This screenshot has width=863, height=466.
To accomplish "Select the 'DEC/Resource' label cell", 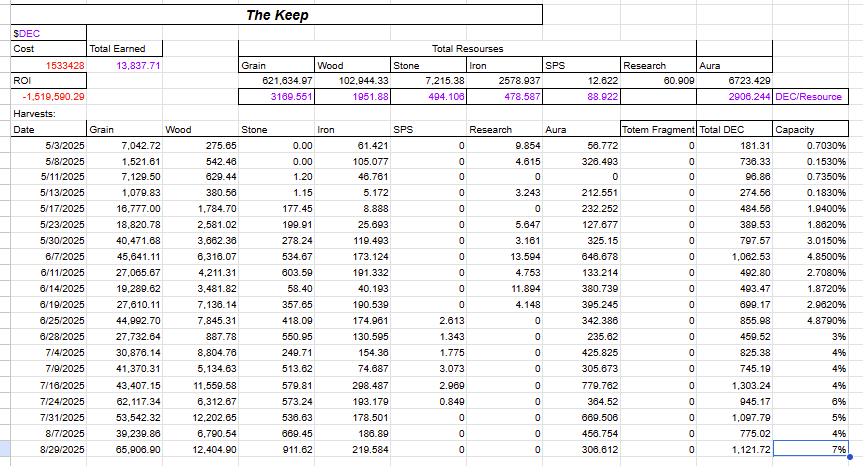I will (x=809, y=97).
